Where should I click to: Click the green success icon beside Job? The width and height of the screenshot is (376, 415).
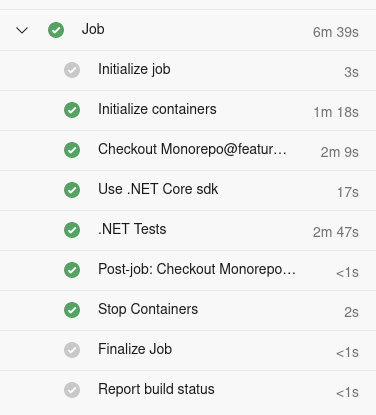click(x=56, y=30)
